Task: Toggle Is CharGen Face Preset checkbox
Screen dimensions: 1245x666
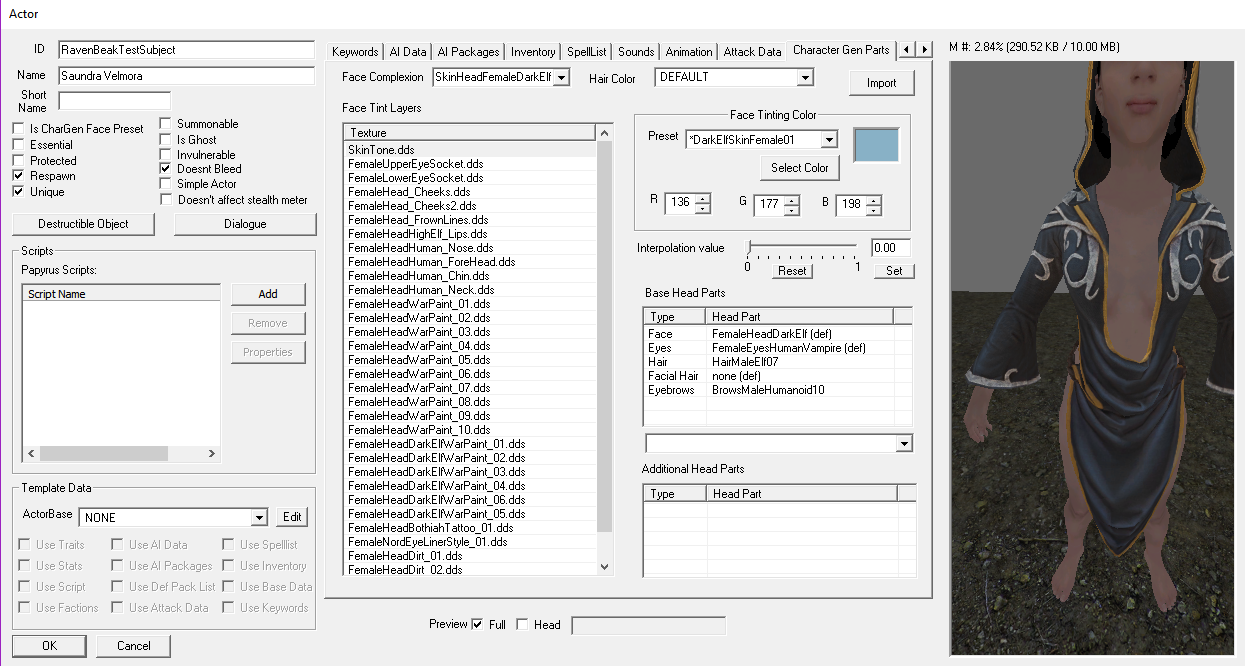Action: pyautogui.click(x=18, y=129)
